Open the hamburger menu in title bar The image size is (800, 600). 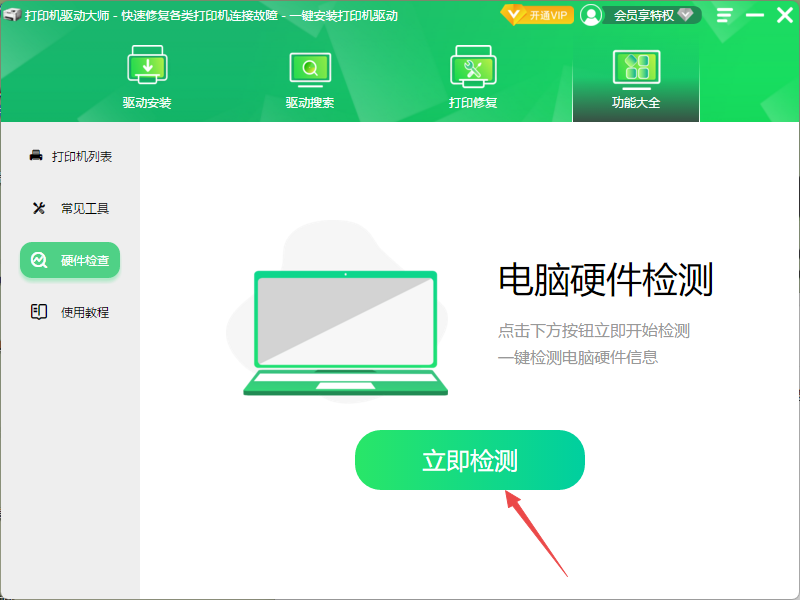[725, 14]
